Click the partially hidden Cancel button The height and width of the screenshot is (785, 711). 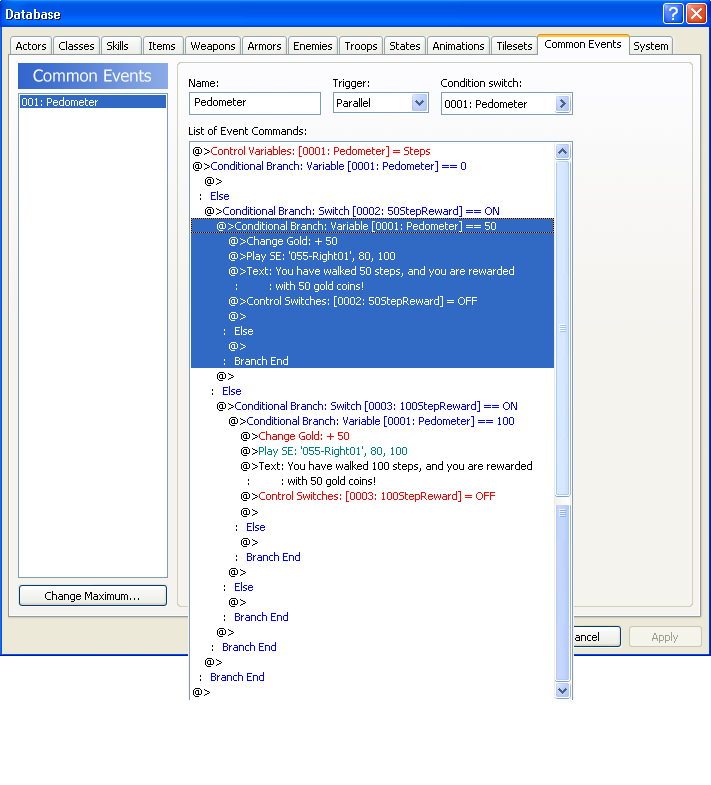pyautogui.click(x=596, y=637)
